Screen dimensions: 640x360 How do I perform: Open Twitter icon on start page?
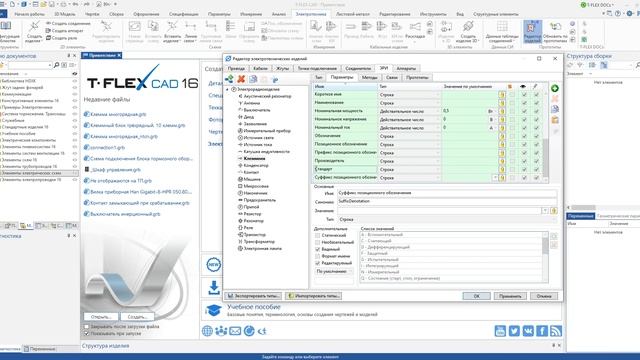coord(514,331)
